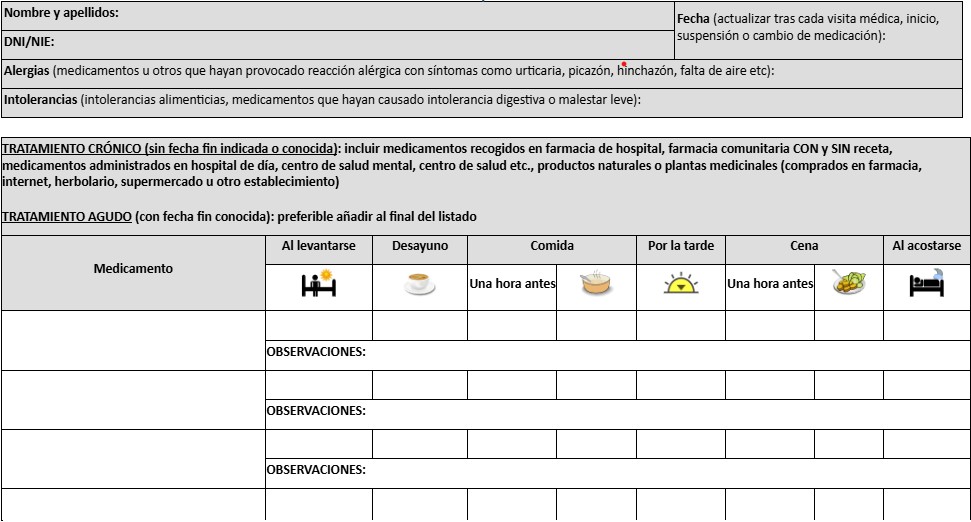Click into the DNI/NIE field

pyautogui.click(x=340, y=43)
